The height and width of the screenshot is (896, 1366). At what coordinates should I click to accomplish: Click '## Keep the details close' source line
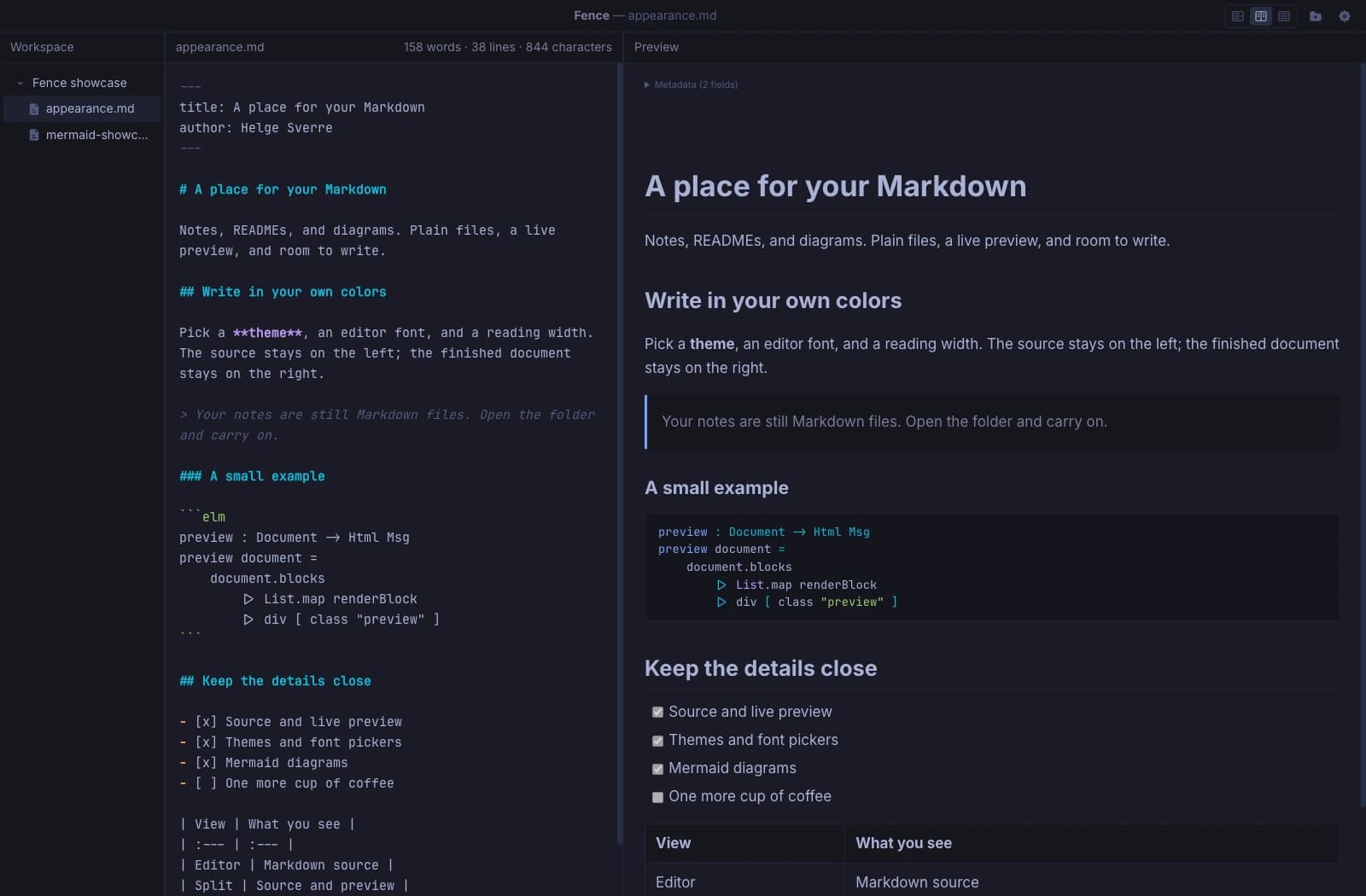click(275, 681)
